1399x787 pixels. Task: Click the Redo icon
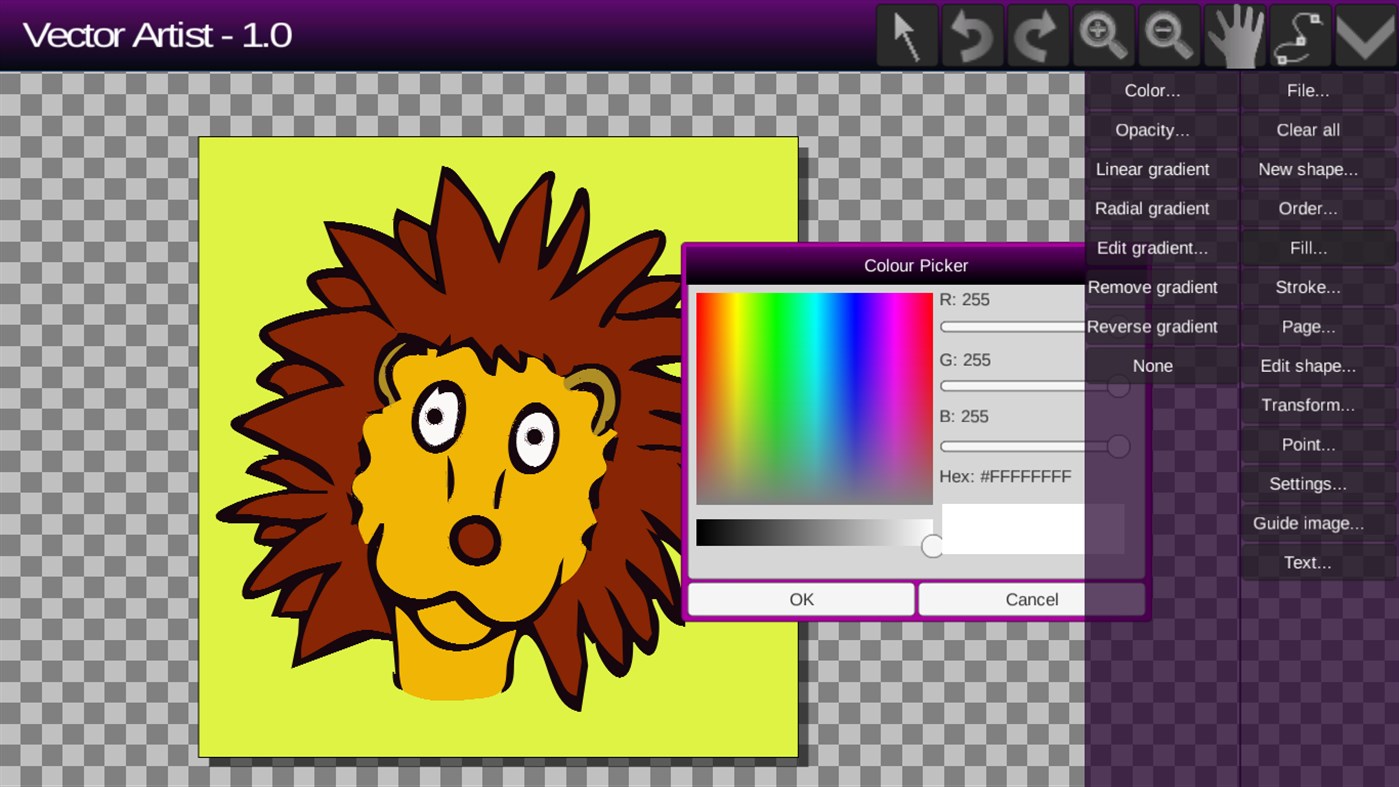click(1037, 35)
